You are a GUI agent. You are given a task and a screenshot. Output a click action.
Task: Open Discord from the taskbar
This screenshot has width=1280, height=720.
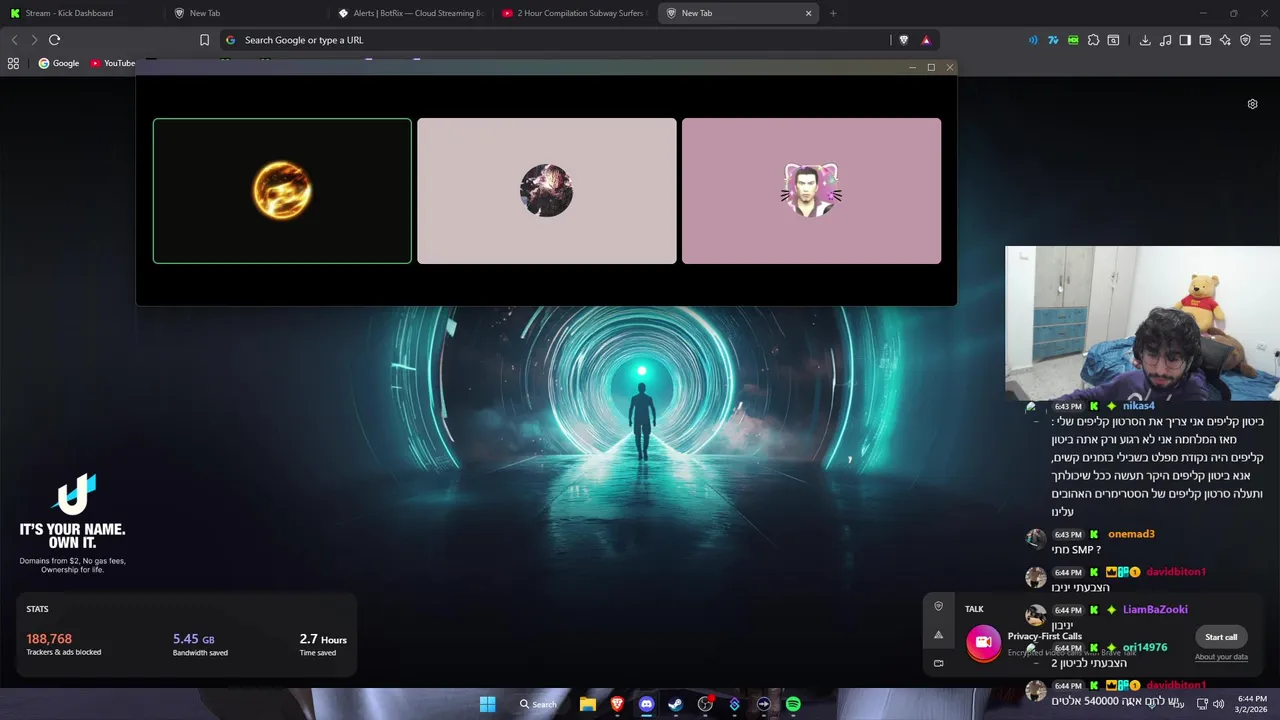(x=646, y=704)
